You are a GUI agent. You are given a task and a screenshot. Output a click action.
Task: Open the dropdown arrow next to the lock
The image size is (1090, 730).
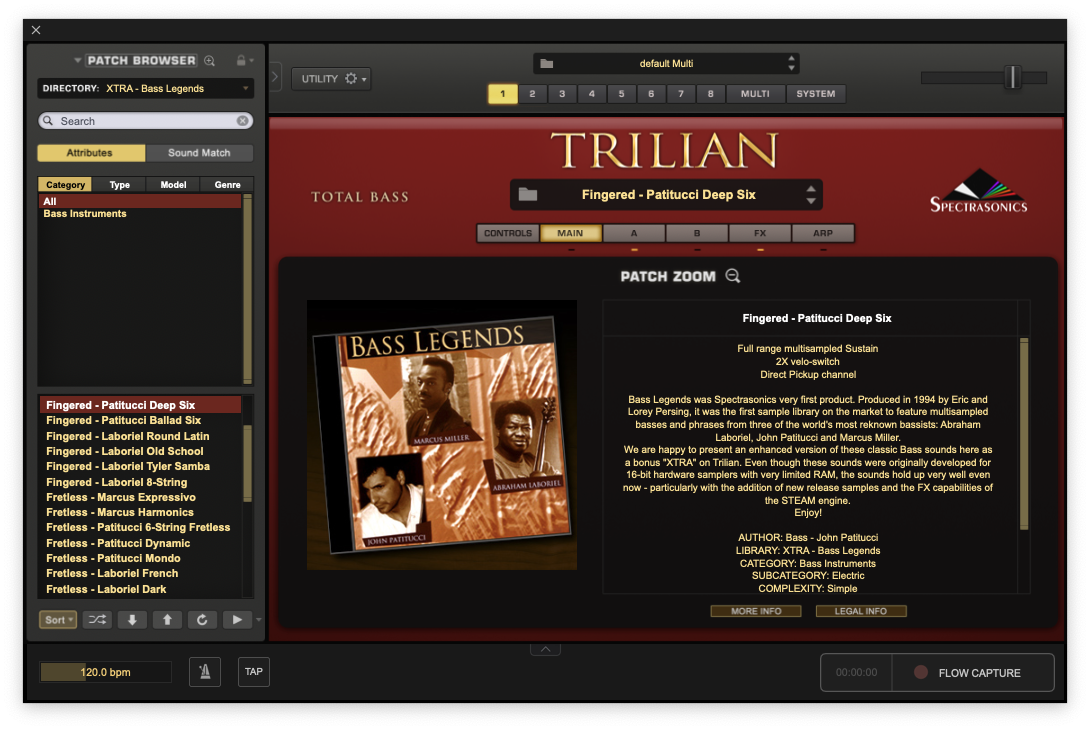[x=252, y=60]
